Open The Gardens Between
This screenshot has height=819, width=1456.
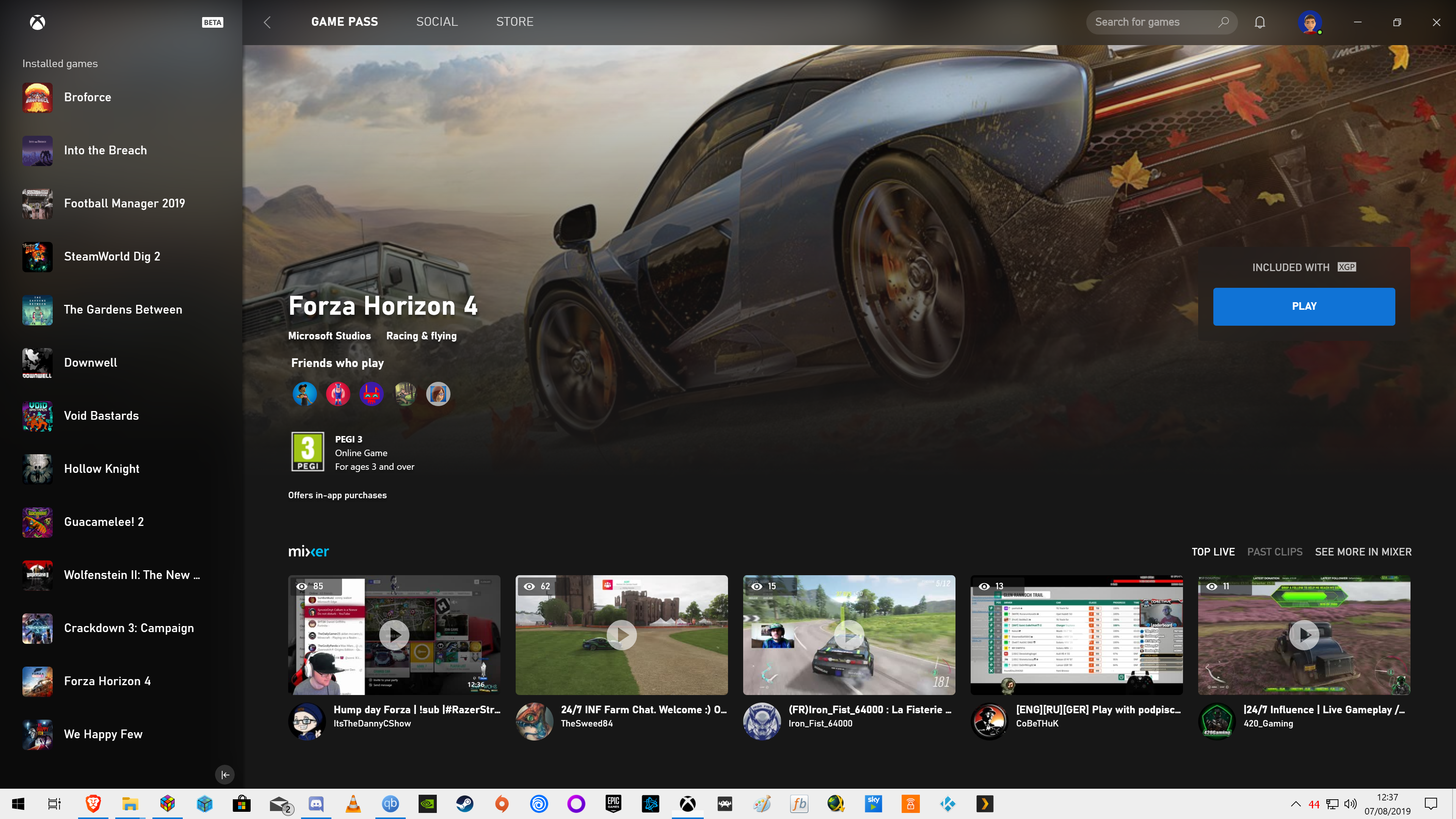[x=121, y=310]
